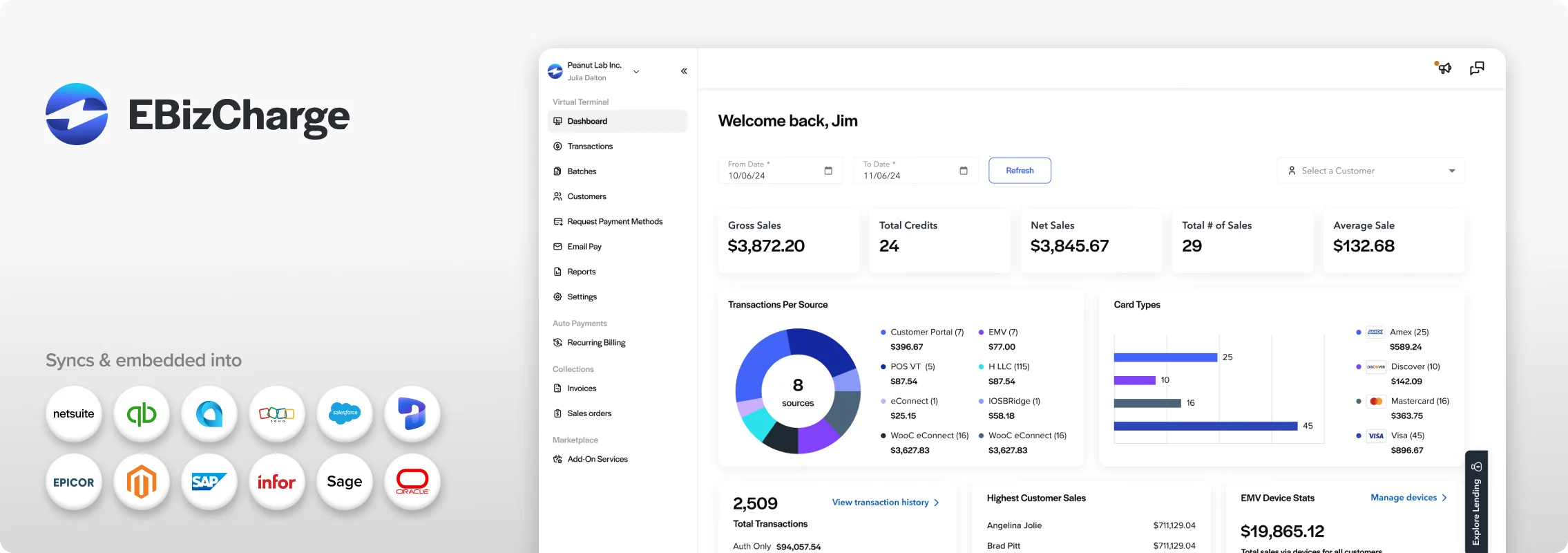The height and width of the screenshot is (553, 1568).
Task: Collapse the sidebar with double-chevron icon
Action: tap(684, 71)
